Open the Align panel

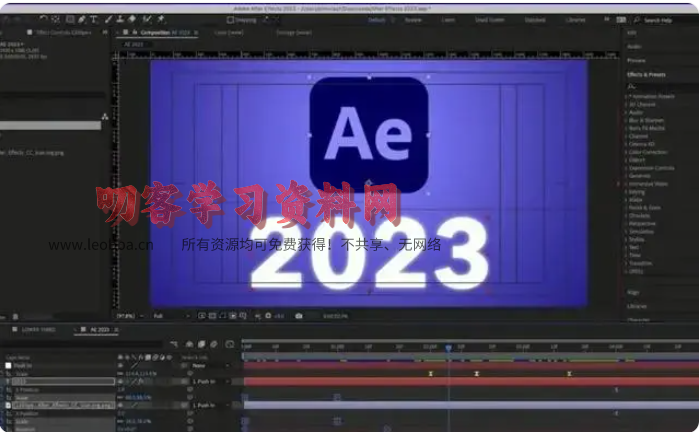click(x=633, y=292)
